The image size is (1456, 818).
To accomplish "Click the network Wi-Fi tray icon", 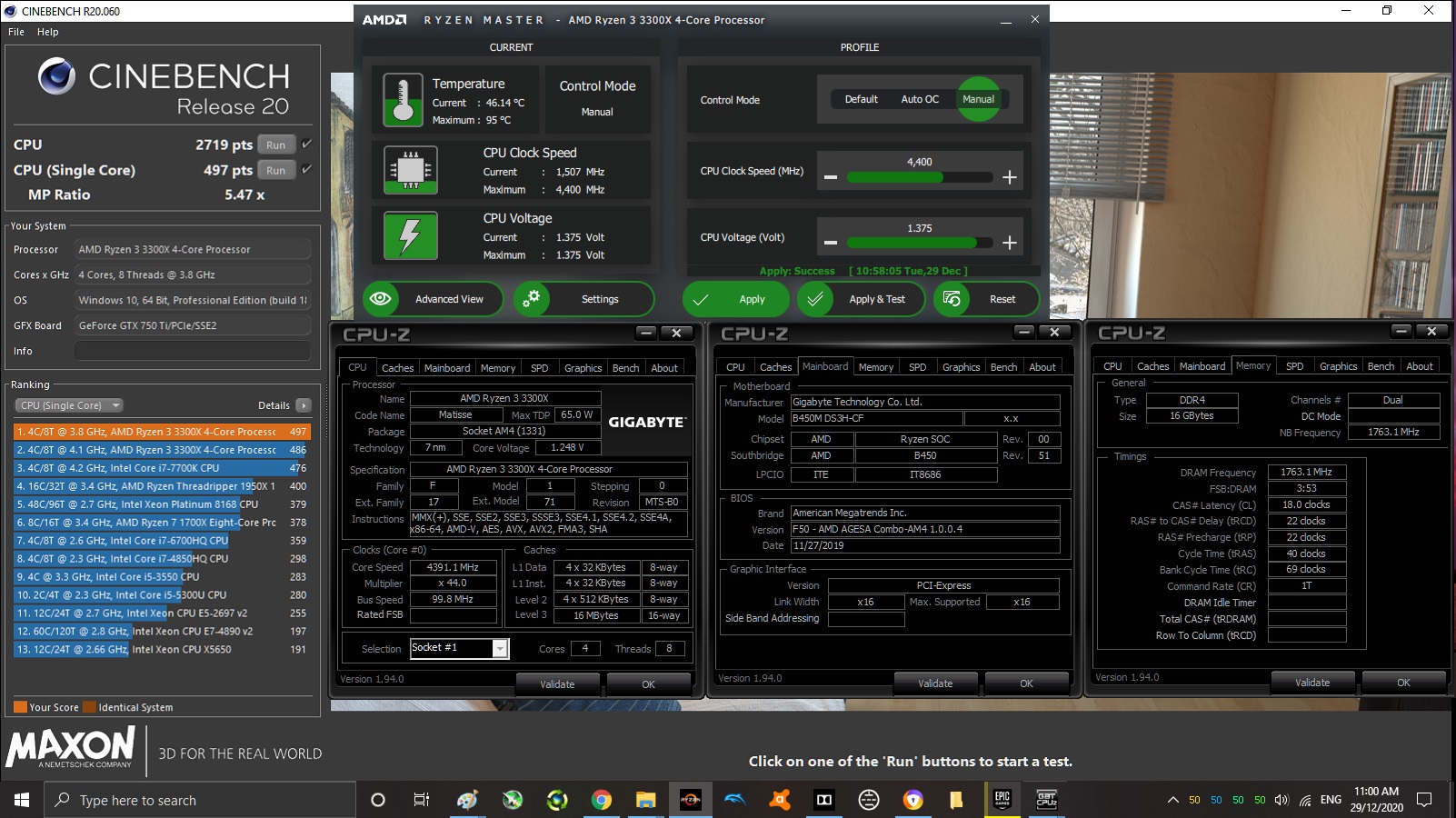I will [1305, 800].
